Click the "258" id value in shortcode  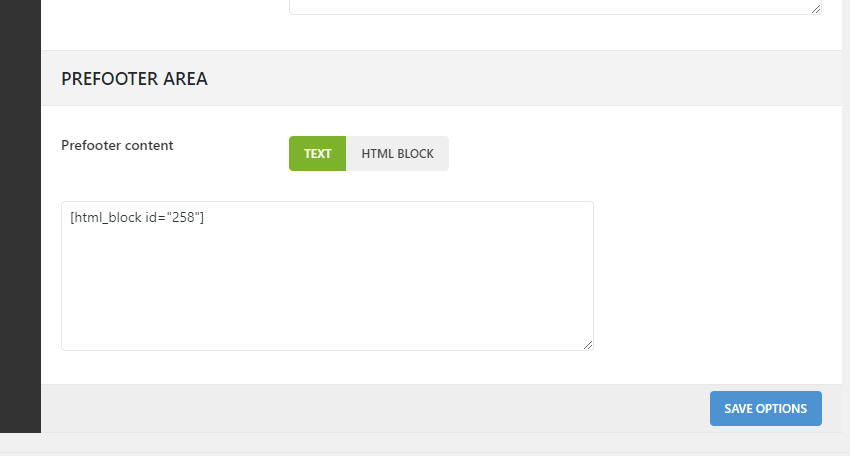pyautogui.click(x=182, y=217)
